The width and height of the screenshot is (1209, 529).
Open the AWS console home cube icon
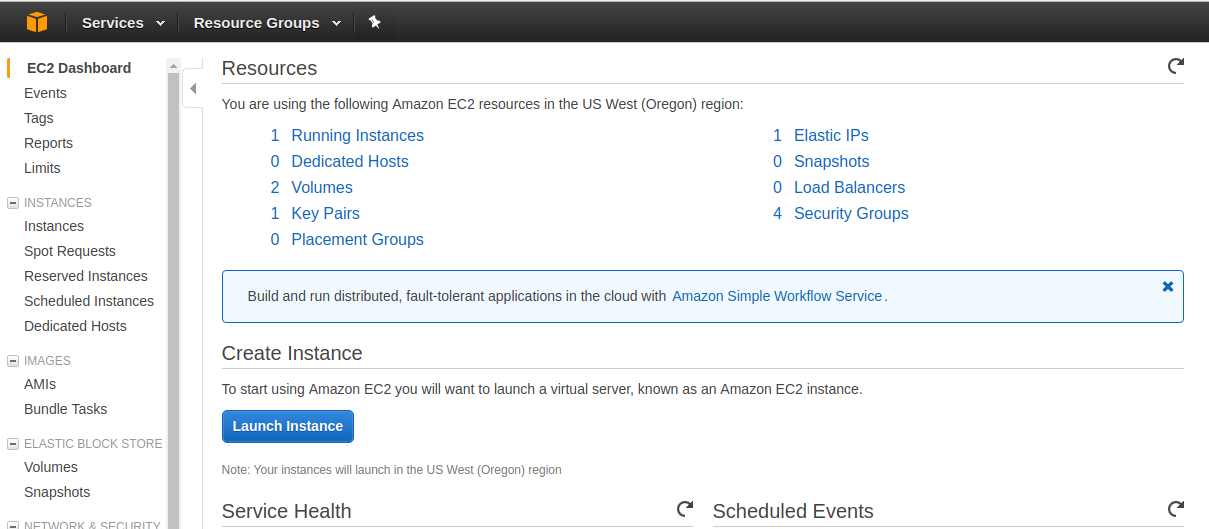(37, 21)
